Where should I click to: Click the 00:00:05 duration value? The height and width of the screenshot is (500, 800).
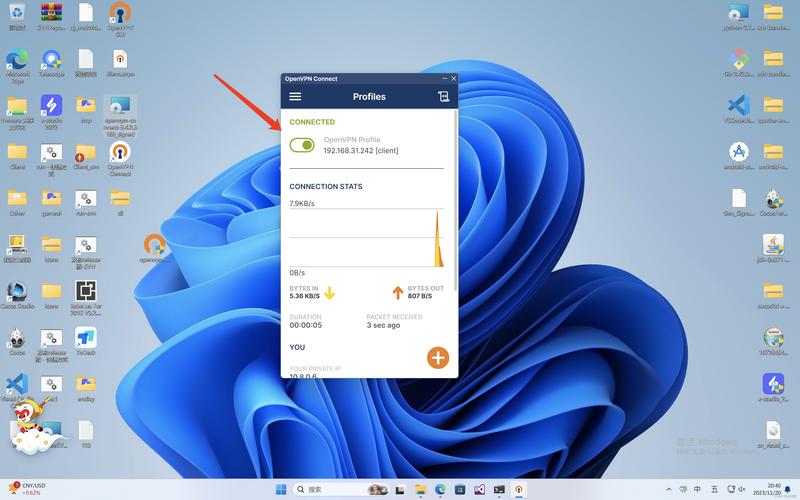(x=306, y=325)
